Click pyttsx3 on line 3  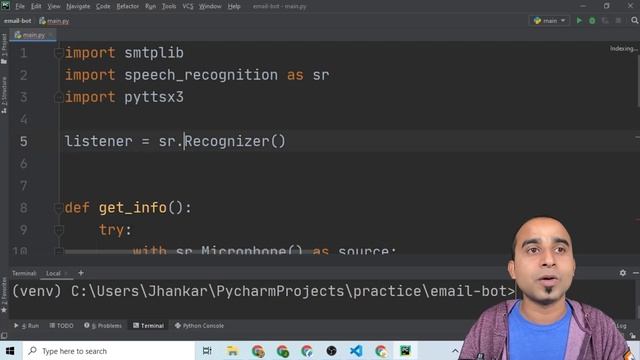tap(154, 97)
